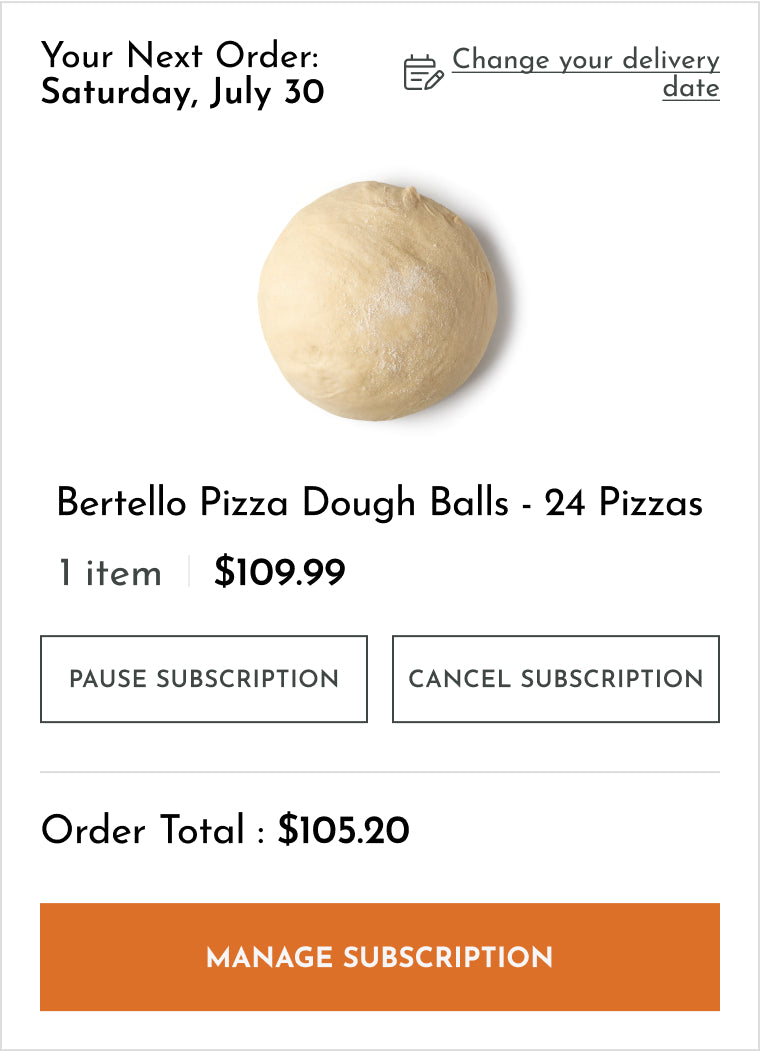This screenshot has height=1051, width=760.
Task: Click the calendar edit icon
Action: click(x=423, y=73)
